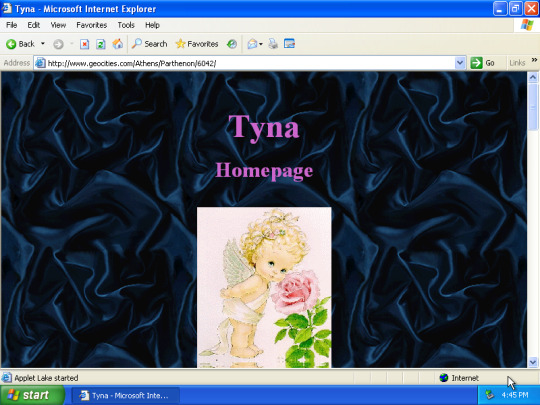
Task: Click the system tray network icon
Action: [489, 395]
